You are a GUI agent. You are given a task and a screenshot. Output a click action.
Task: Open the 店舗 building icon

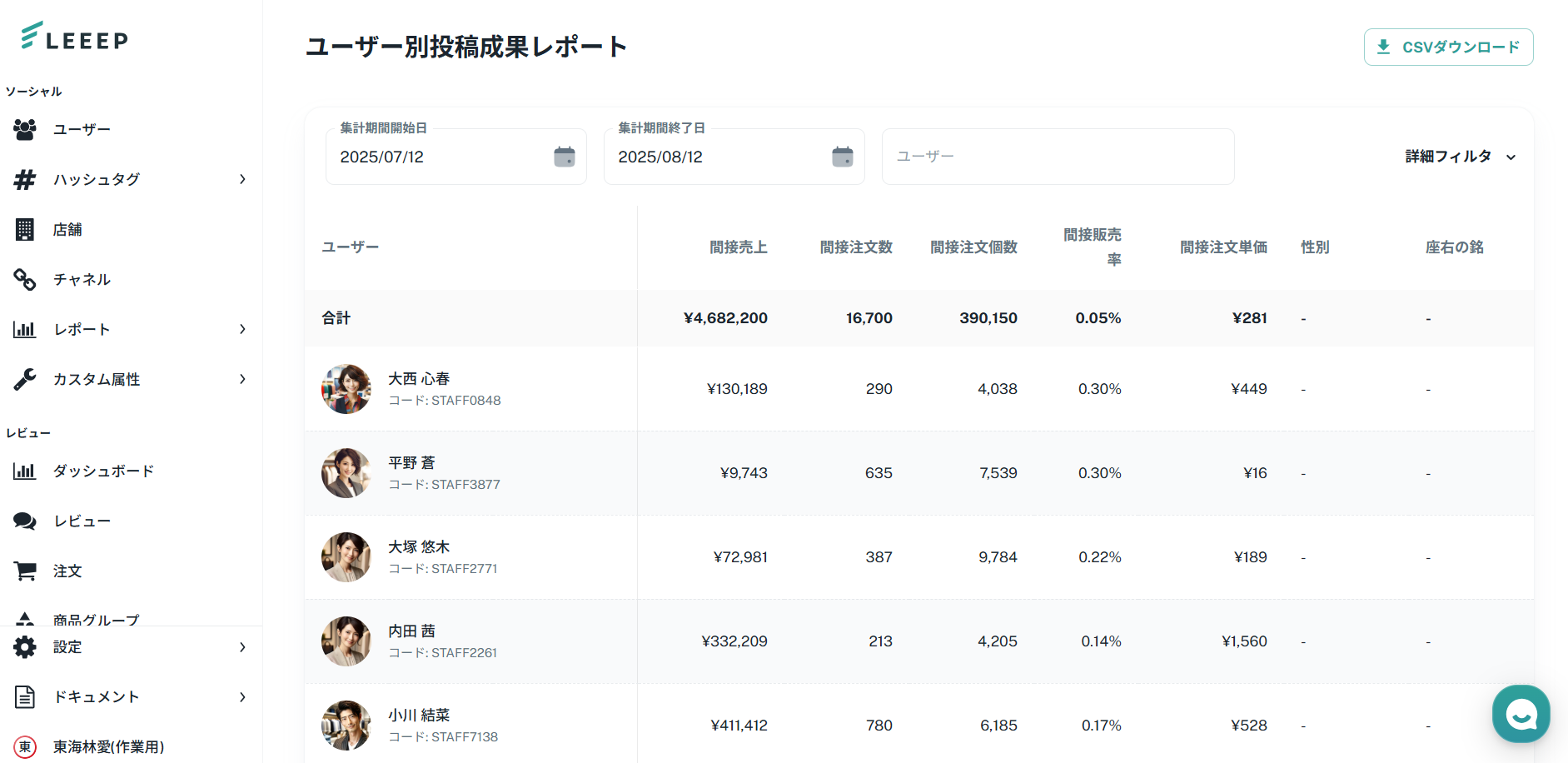tap(25, 229)
